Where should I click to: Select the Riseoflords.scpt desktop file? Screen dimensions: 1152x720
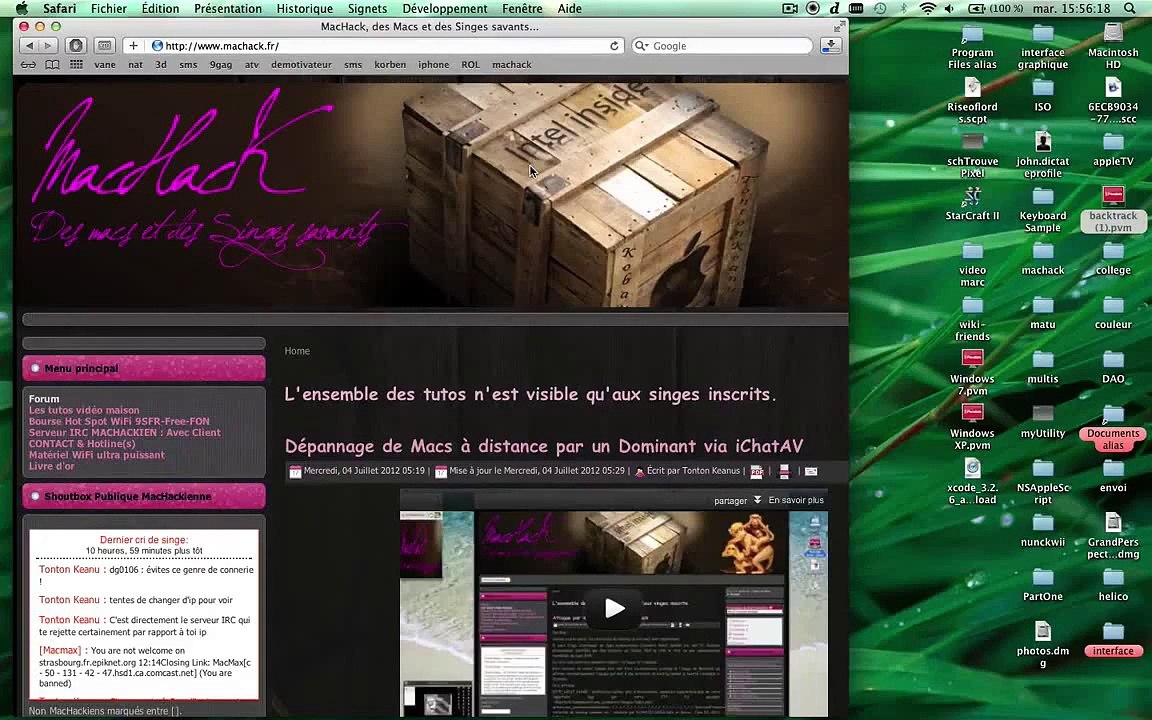click(972, 100)
